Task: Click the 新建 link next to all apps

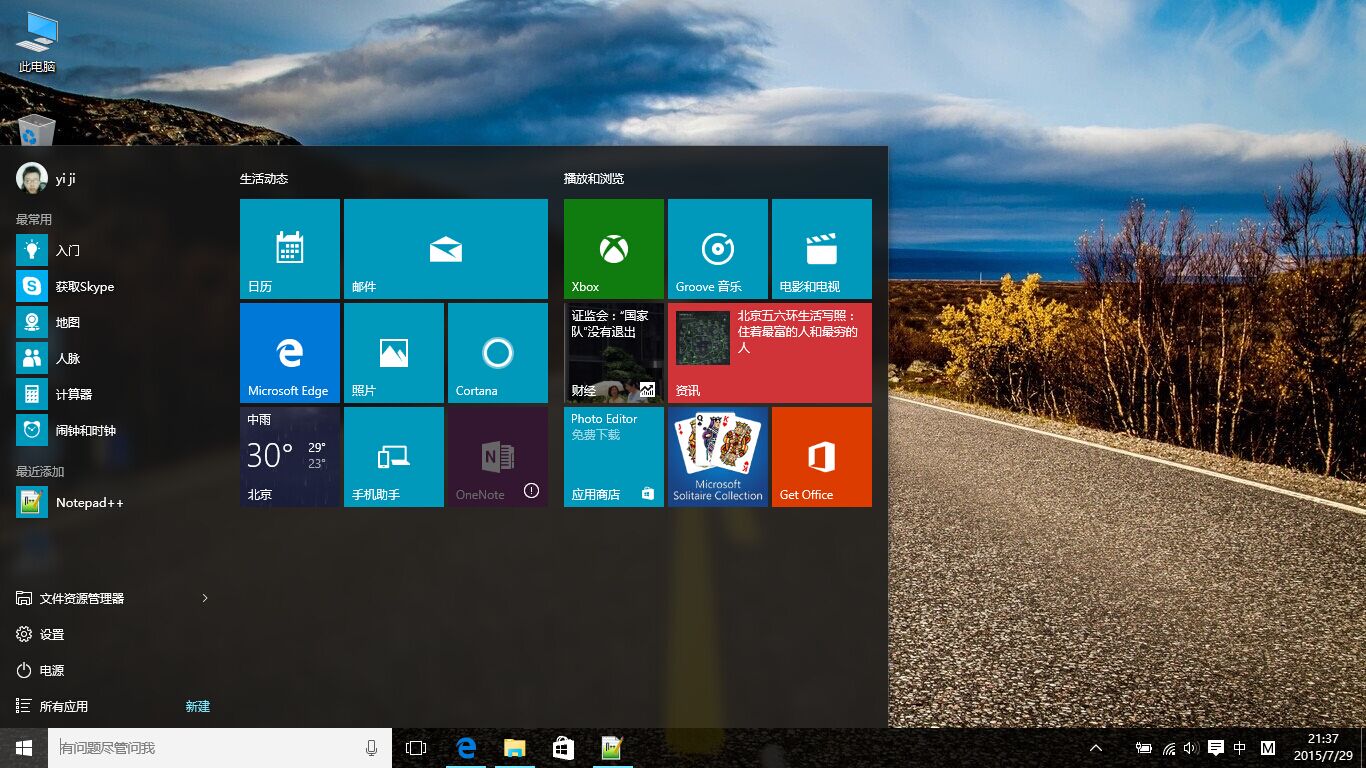Action: click(x=198, y=706)
